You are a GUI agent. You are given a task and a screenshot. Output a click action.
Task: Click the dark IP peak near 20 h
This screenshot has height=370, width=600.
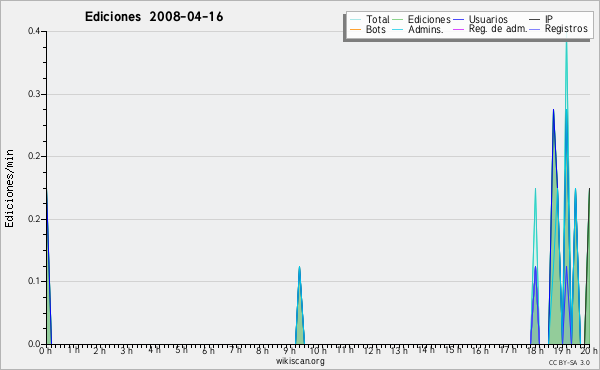coord(587,266)
